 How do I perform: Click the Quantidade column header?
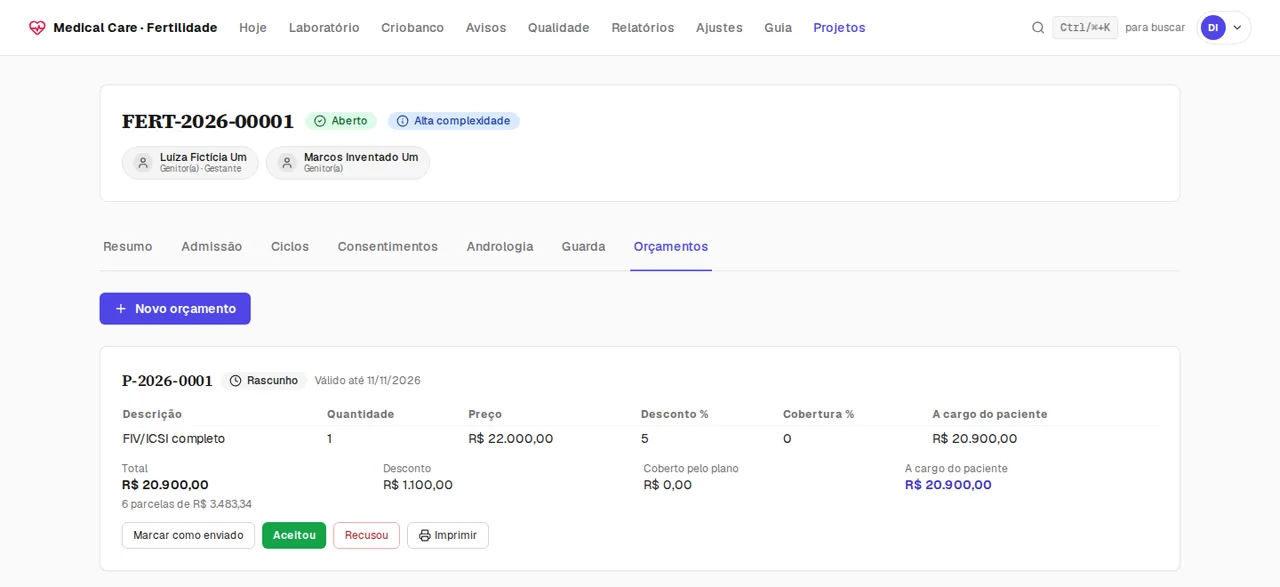pos(361,414)
